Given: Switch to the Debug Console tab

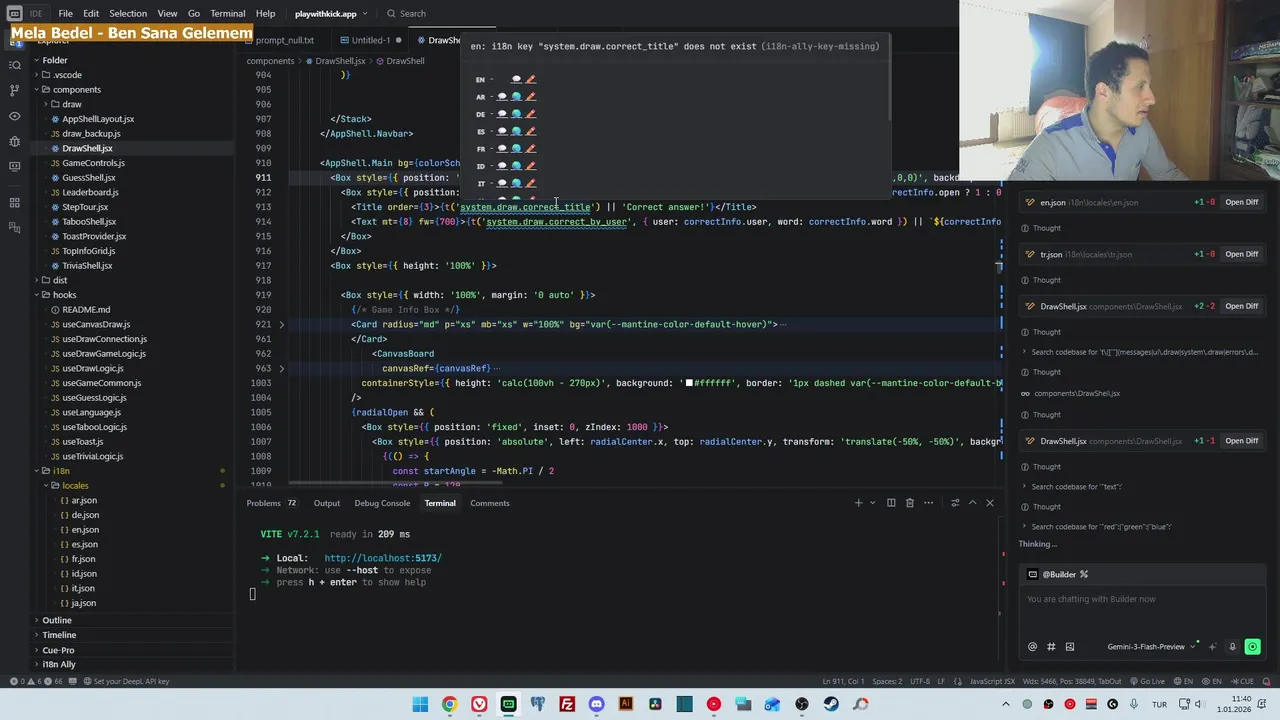Looking at the screenshot, I should click(382, 503).
